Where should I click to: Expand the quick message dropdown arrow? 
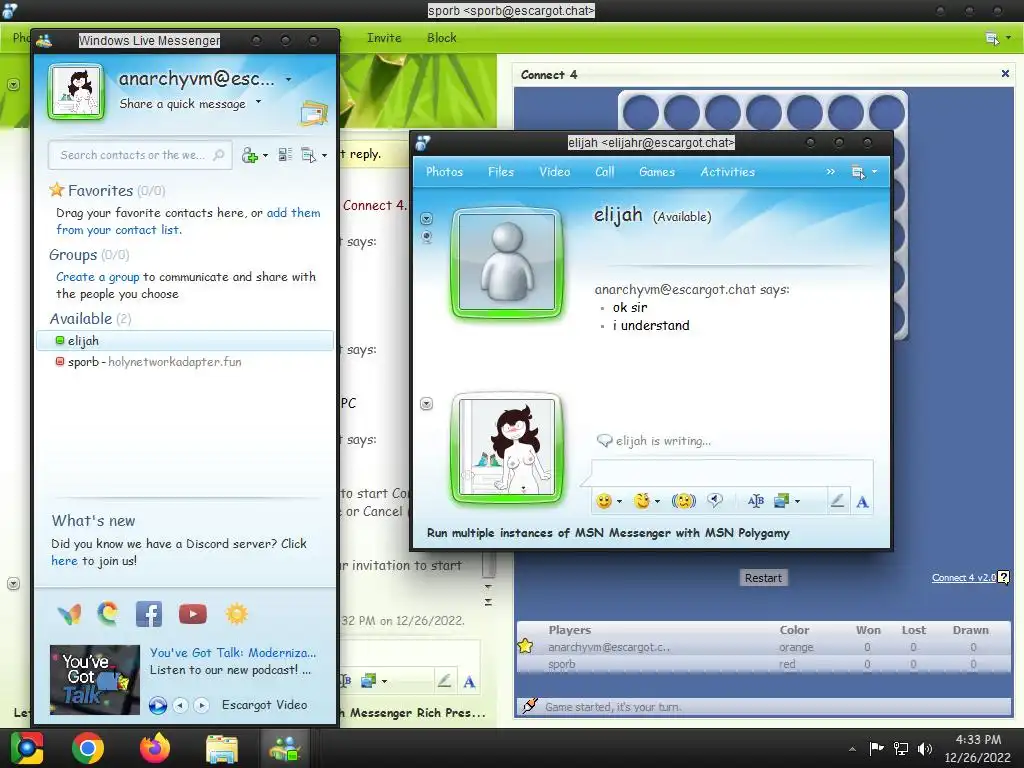tap(259, 102)
